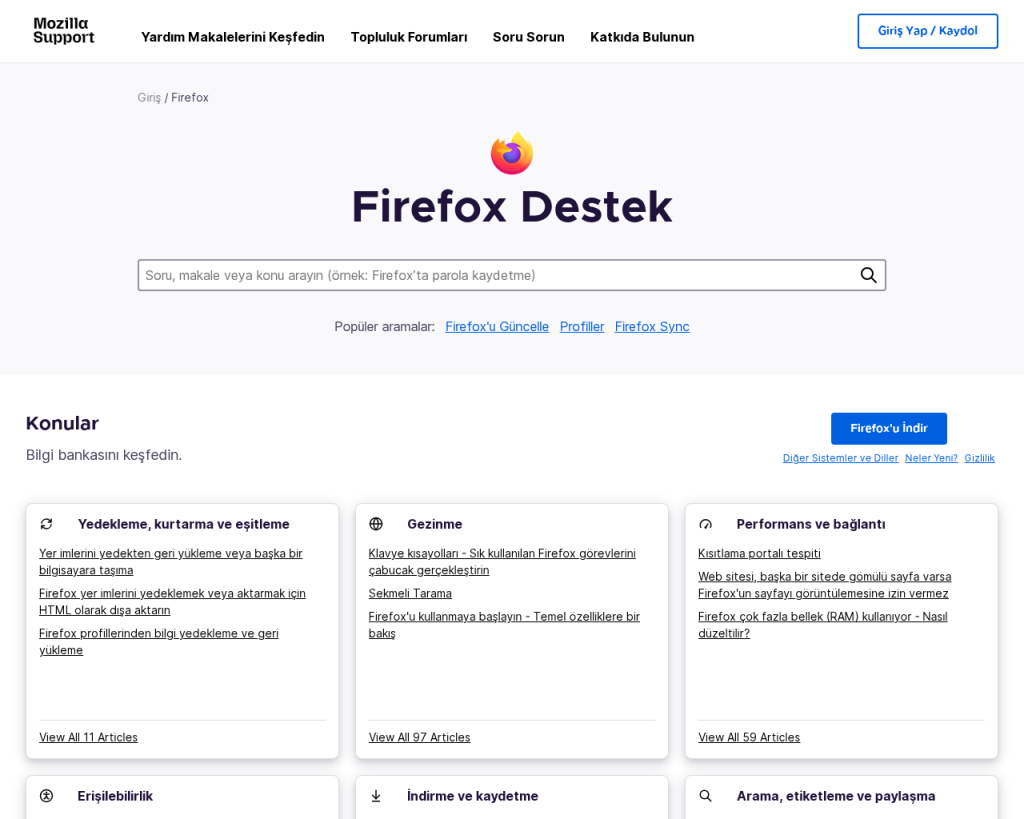
Task: Open Yardım Makalelerini Keşfedin menu
Action: click(x=232, y=37)
